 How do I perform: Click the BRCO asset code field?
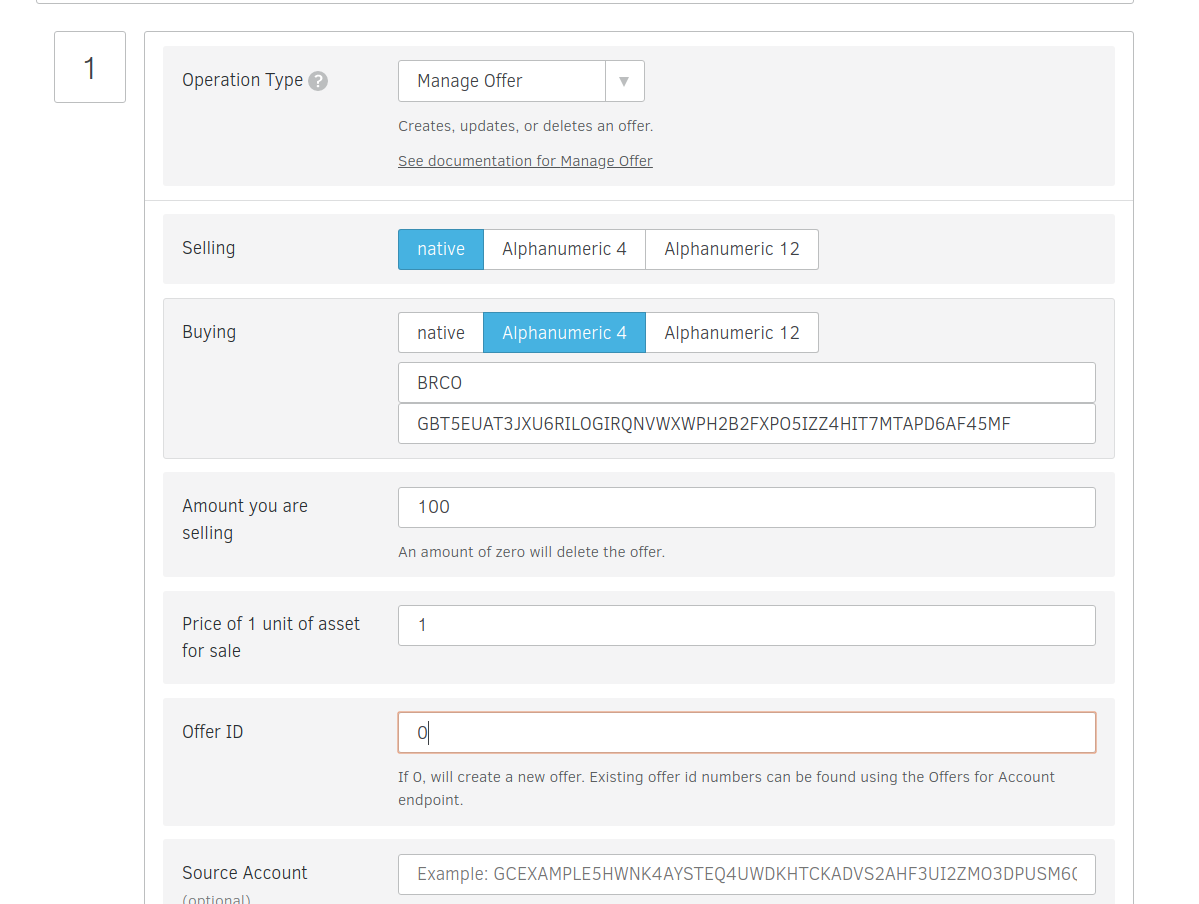(x=746, y=383)
